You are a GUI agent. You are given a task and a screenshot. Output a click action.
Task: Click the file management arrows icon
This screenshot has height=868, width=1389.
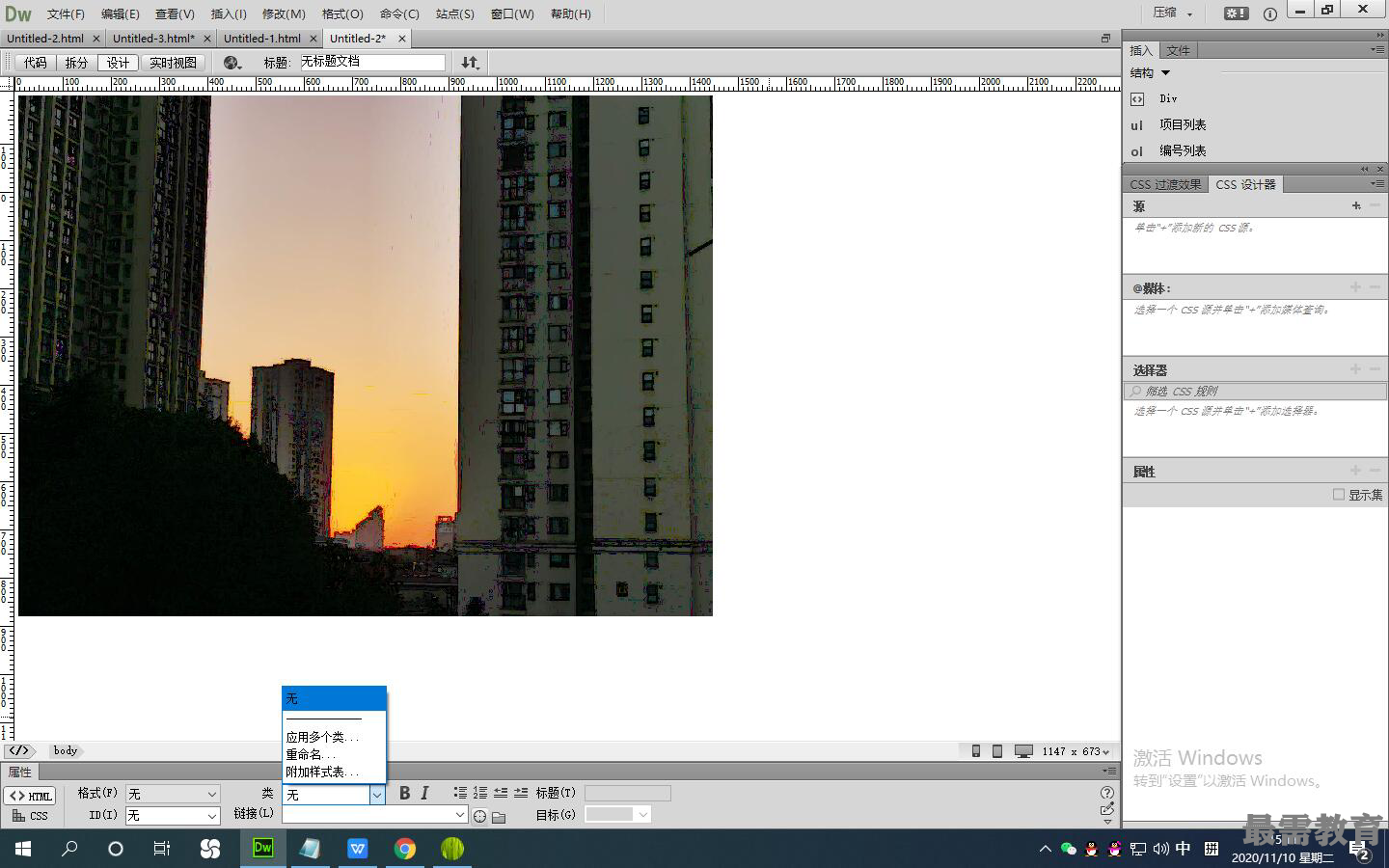(x=470, y=63)
